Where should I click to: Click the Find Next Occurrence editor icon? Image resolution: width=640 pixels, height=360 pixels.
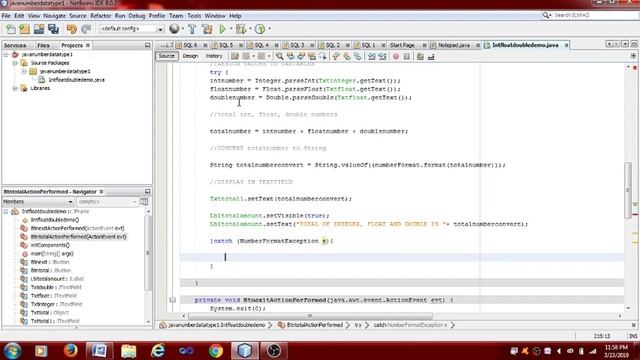[301, 56]
